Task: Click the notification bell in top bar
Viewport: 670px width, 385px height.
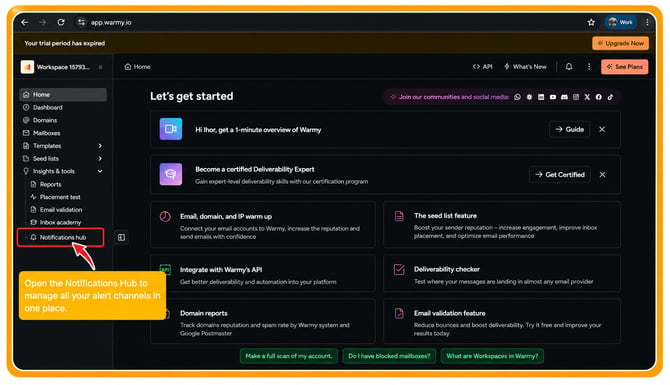Action: coord(569,67)
